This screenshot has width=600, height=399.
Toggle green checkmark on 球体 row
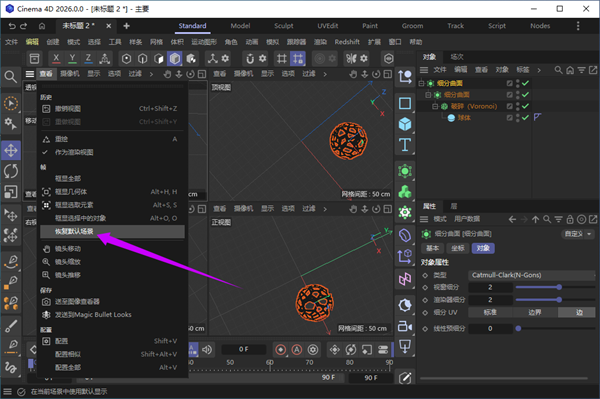[525, 117]
